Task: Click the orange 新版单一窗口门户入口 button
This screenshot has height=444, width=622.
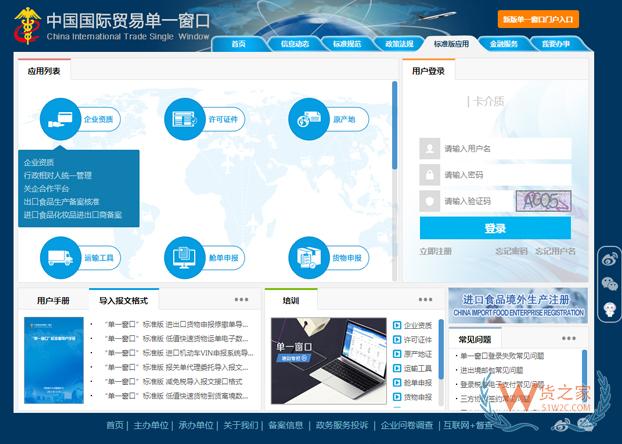Action: pyautogui.click(x=538, y=19)
